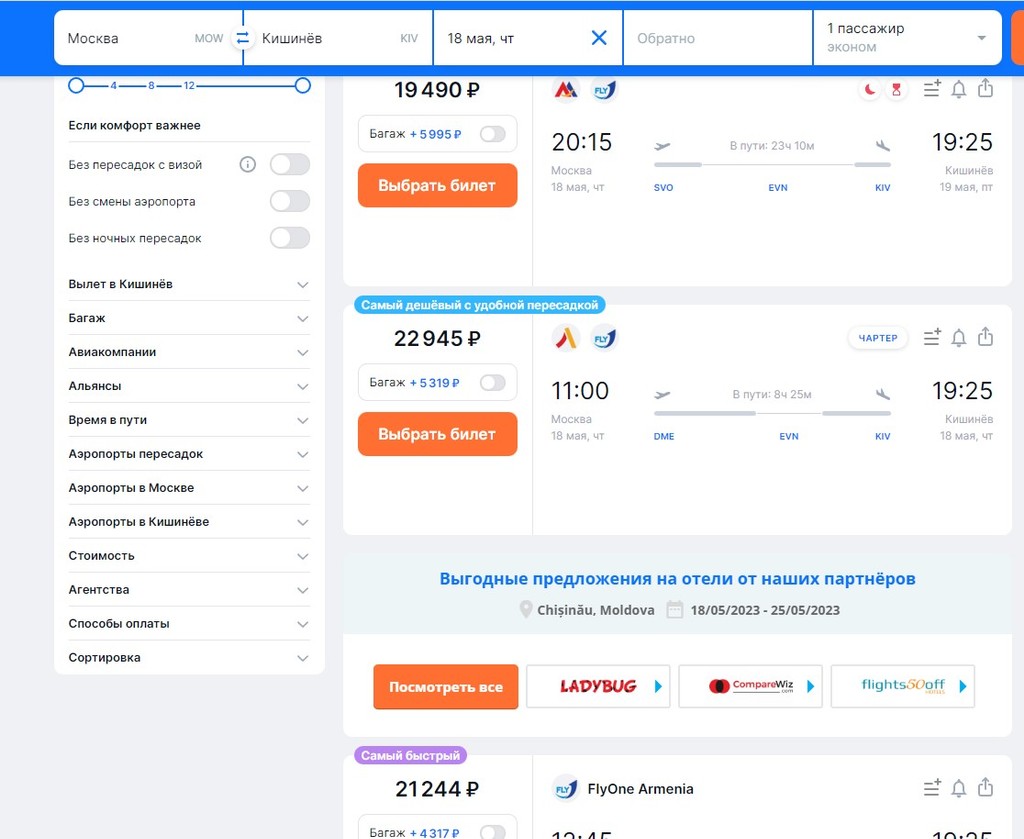Add 22 945 ₽ ticket to compare list
The height and width of the screenshot is (839, 1024).
932,338
